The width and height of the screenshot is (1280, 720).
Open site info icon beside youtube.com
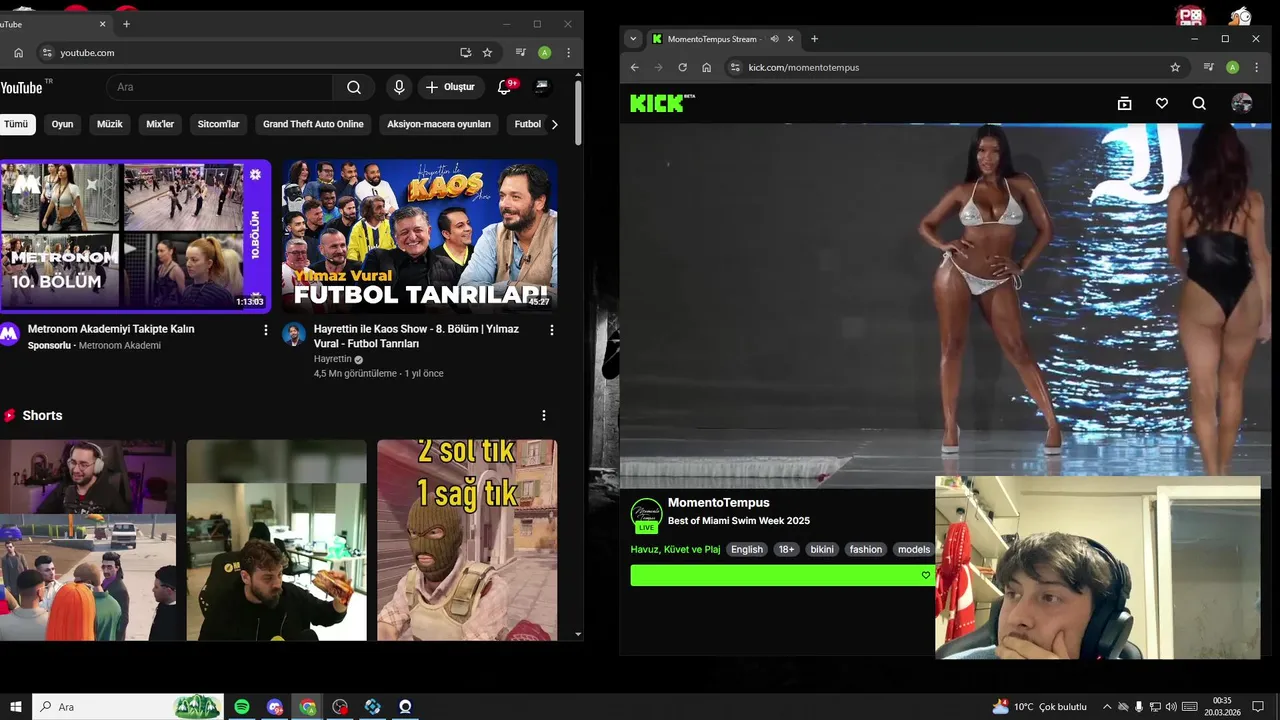click(x=46, y=52)
